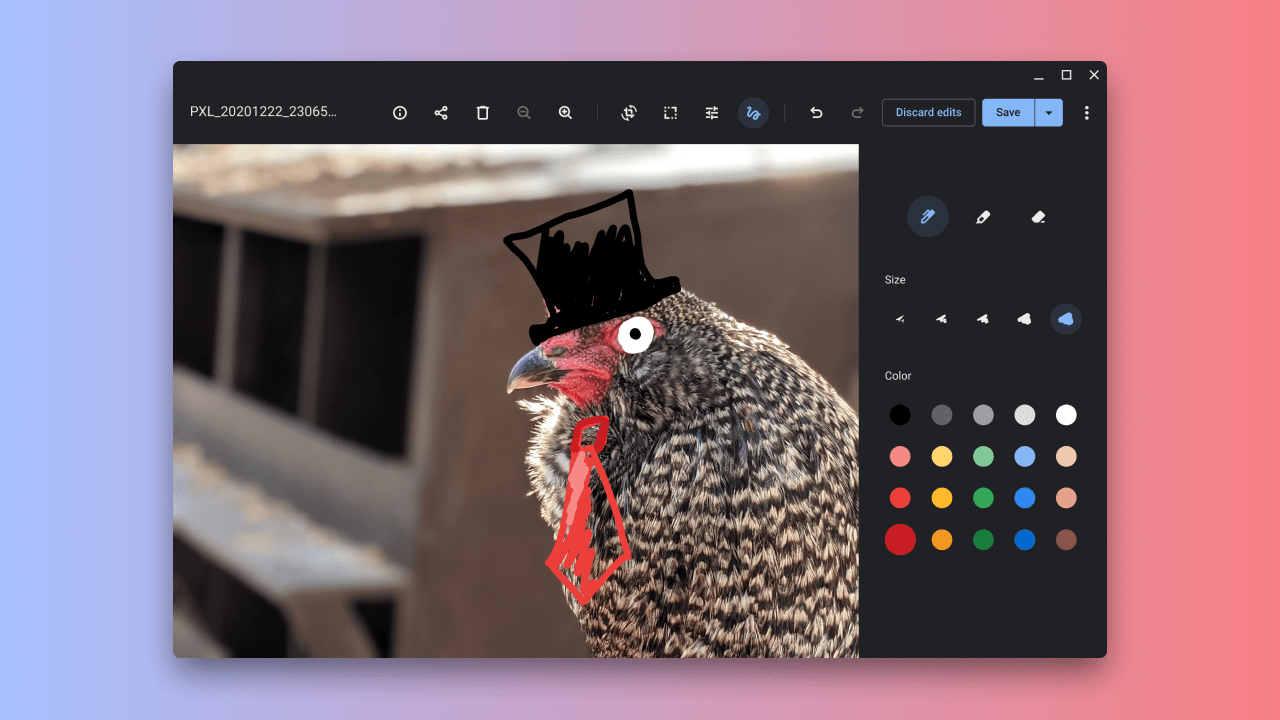Open the crop and rotate tool
This screenshot has height=720, width=1280.
tap(629, 113)
